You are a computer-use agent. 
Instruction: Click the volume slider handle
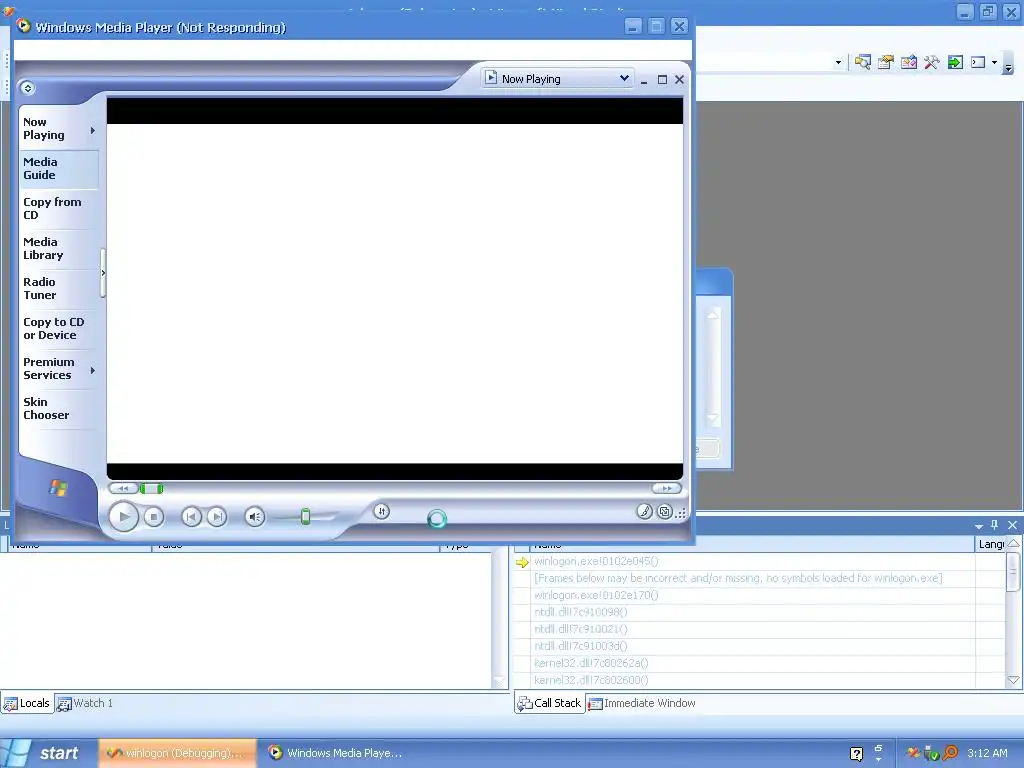[x=305, y=517]
